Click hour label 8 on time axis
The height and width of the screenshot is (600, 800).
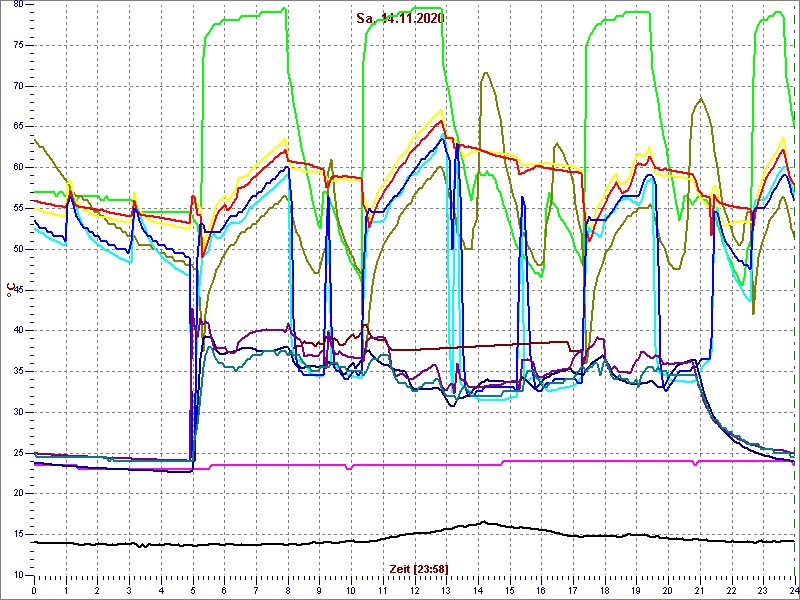[x=288, y=590]
